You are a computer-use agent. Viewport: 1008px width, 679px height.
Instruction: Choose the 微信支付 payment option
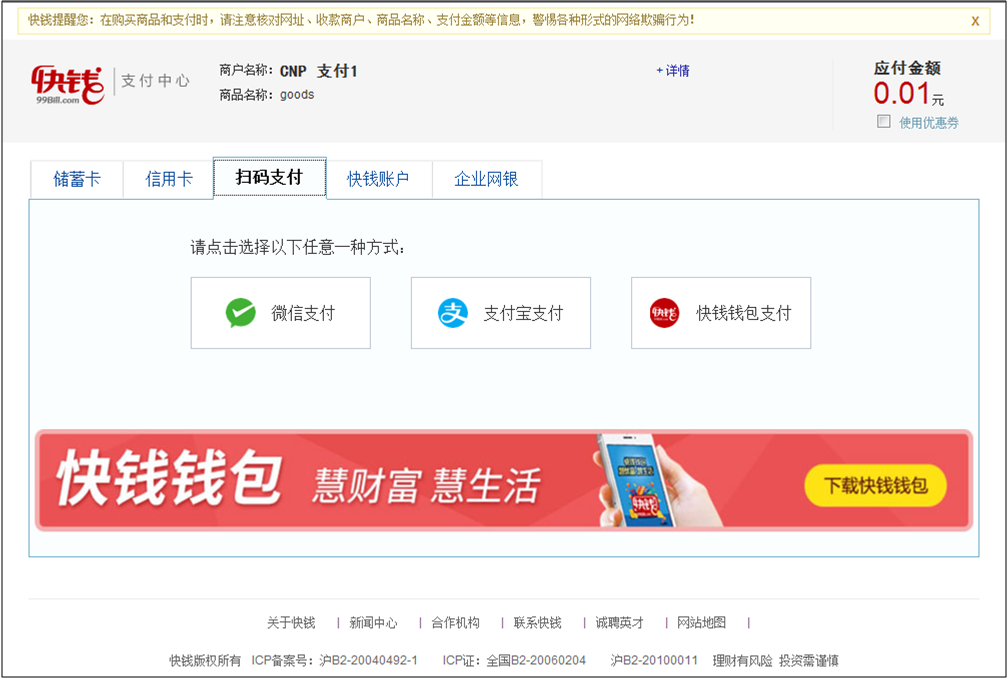281,313
